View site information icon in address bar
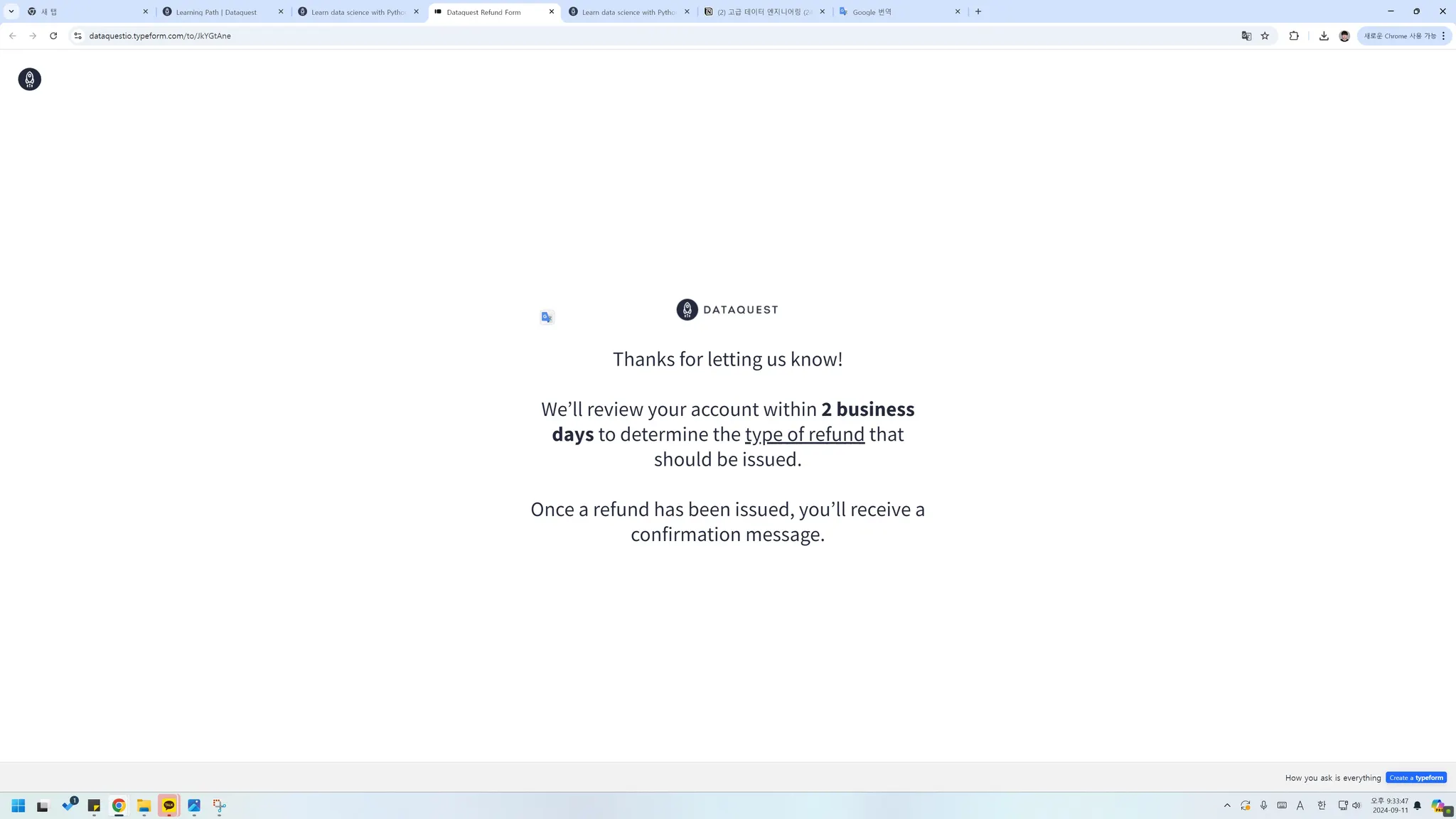1456x819 pixels. (x=77, y=36)
